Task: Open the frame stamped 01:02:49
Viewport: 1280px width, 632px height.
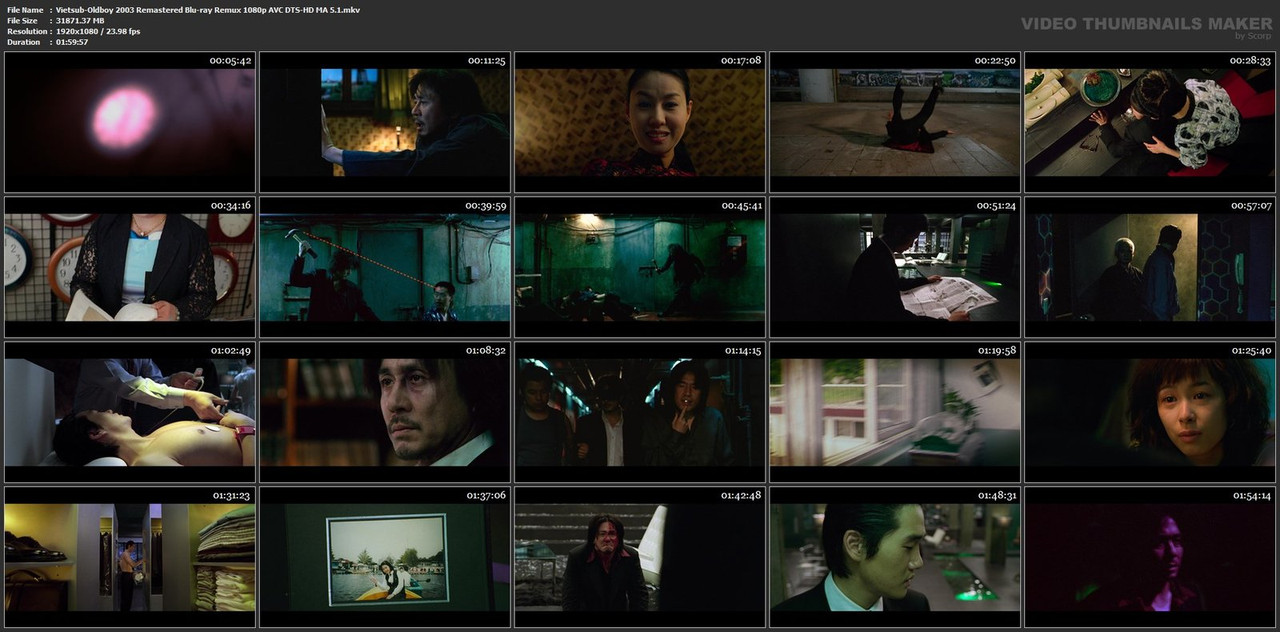Action: tap(130, 412)
